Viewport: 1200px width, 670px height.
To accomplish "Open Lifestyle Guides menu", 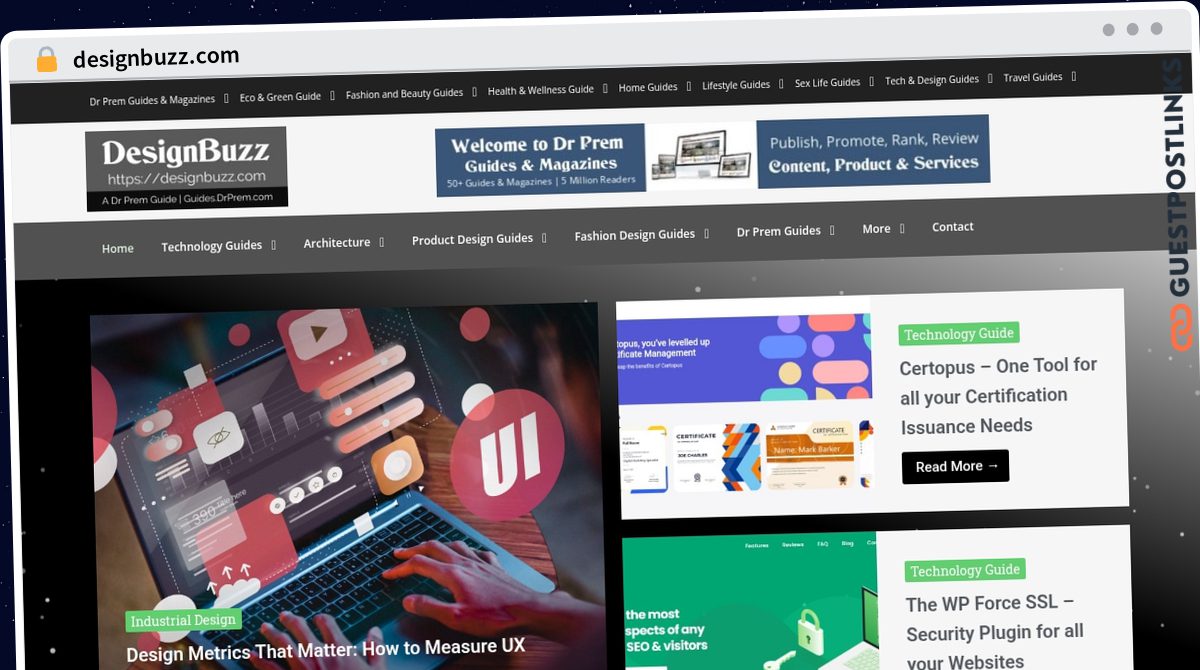I will click(736, 85).
